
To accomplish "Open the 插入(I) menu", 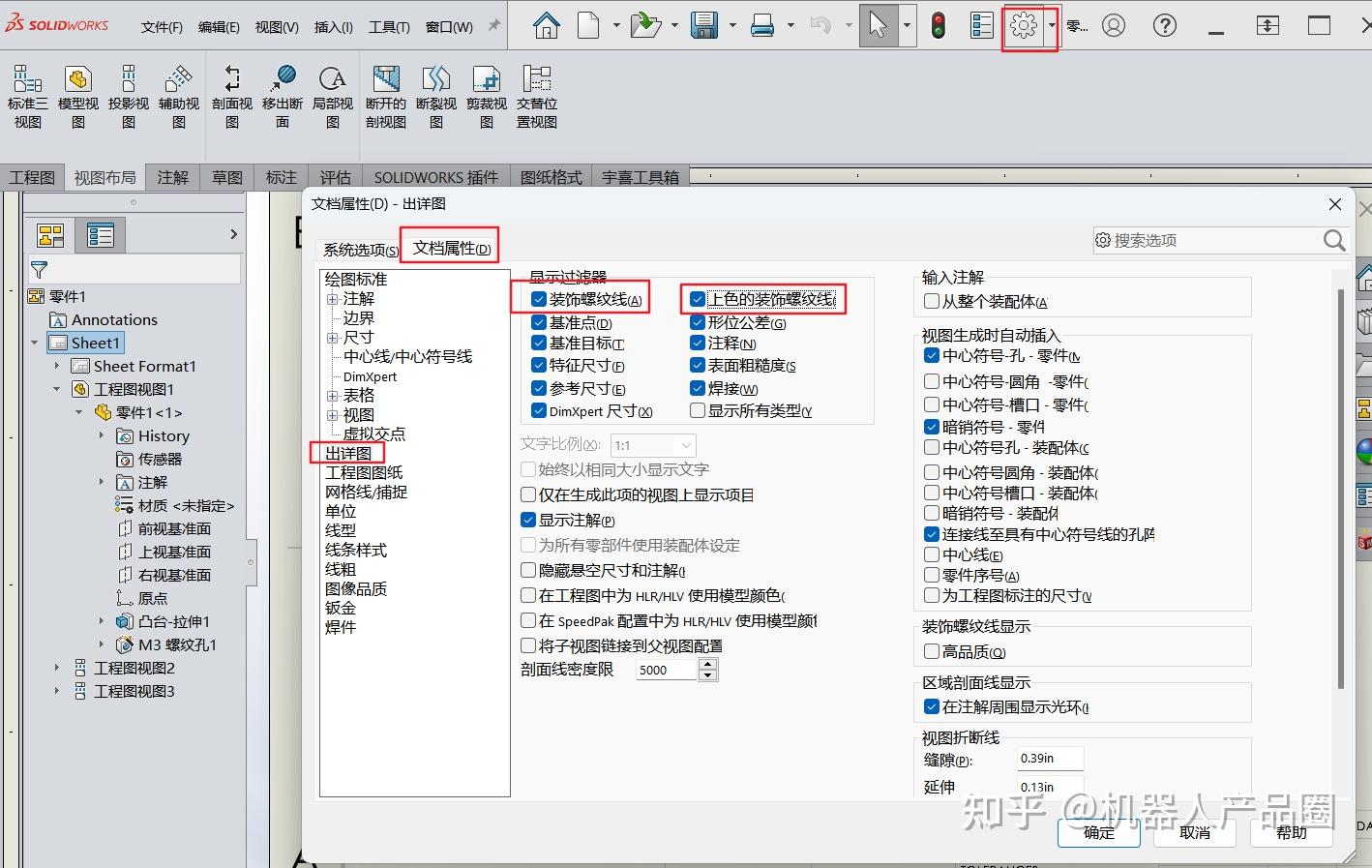I will point(333,27).
